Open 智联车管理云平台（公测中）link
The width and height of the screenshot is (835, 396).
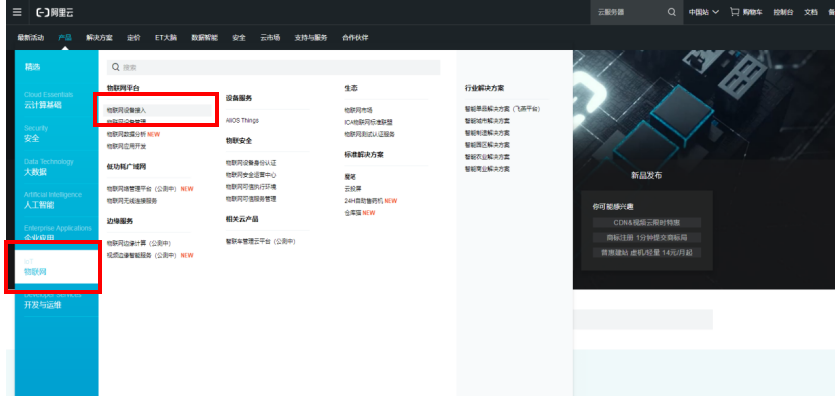click(x=260, y=242)
